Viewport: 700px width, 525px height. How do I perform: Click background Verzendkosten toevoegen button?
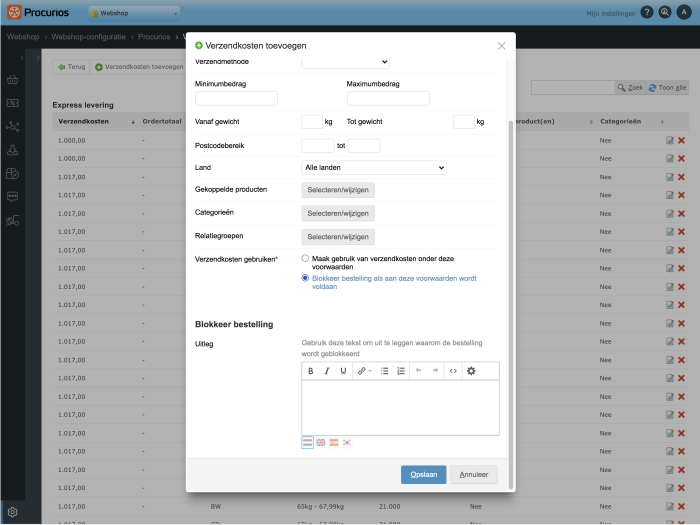(x=139, y=67)
